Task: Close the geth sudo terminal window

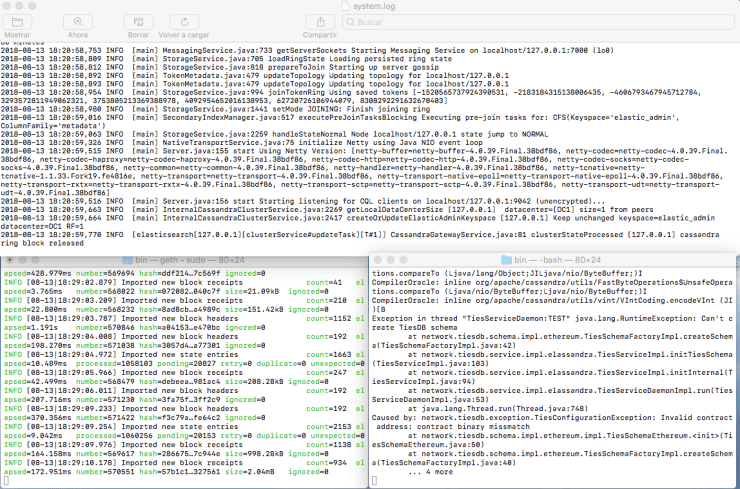Action: coord(9,258)
